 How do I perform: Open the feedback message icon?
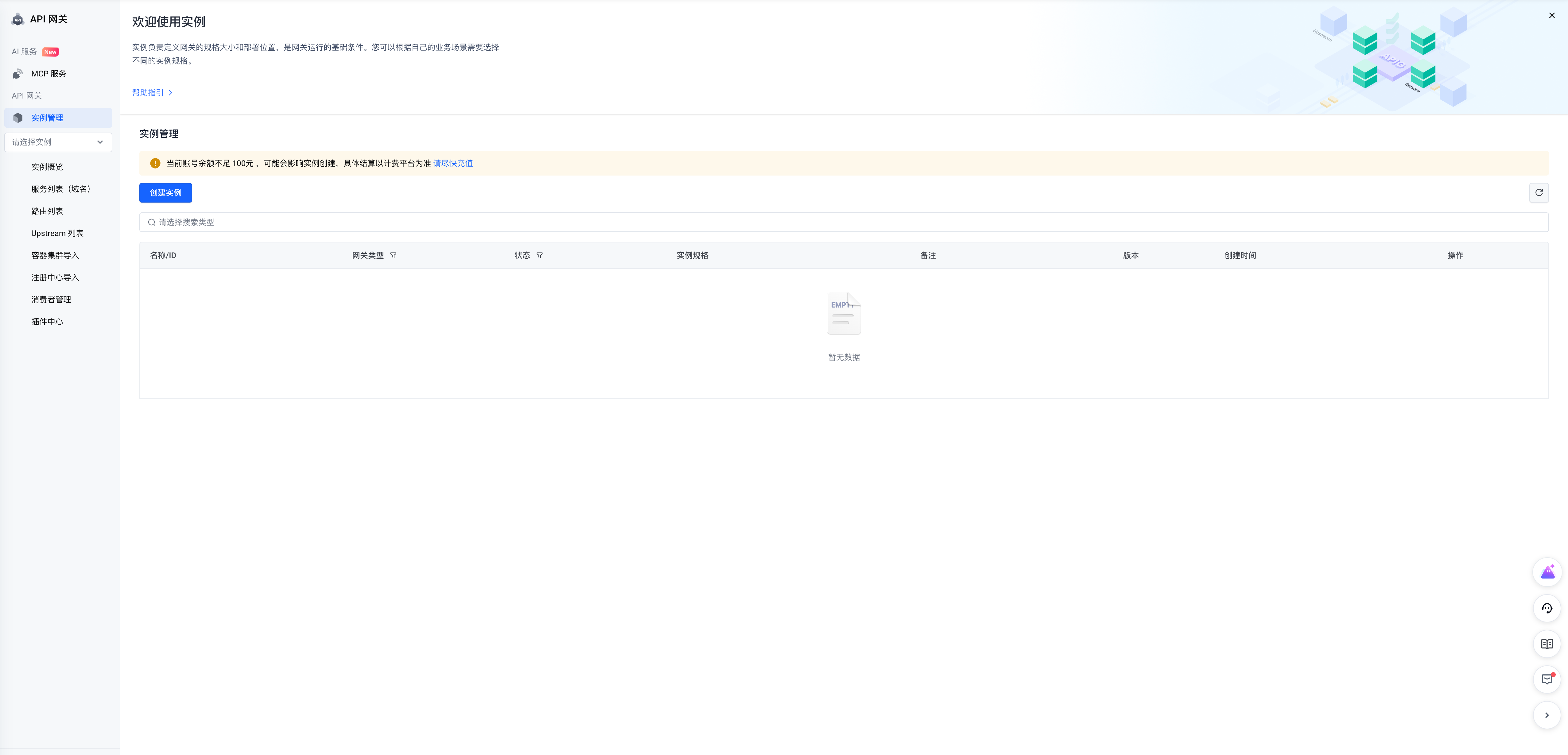click(1547, 679)
